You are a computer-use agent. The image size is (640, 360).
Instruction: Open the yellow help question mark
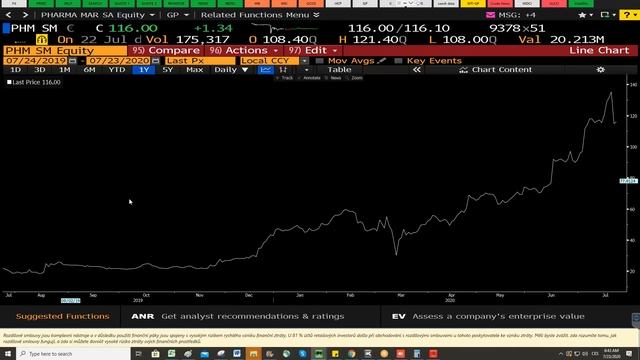(628, 15)
